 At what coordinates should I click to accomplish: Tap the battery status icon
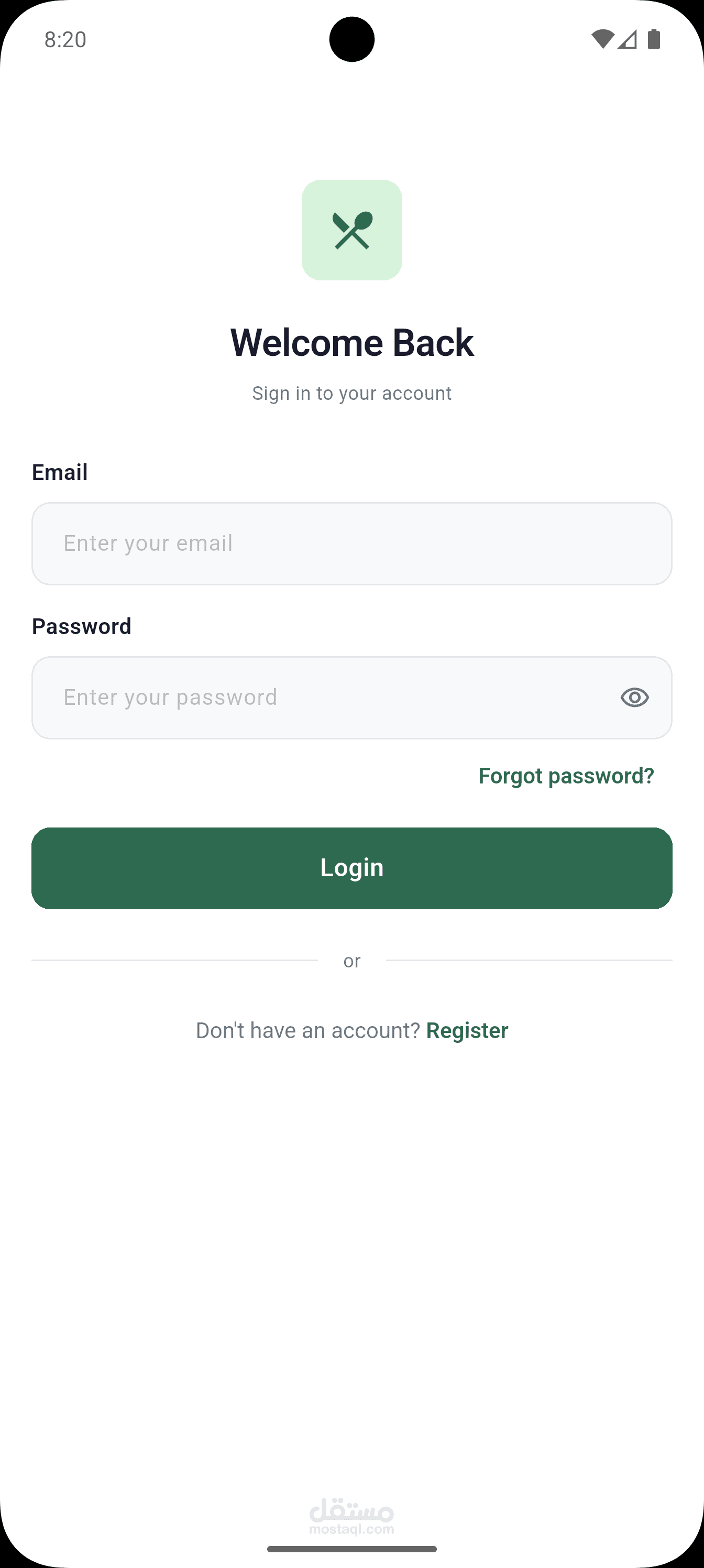pyautogui.click(x=654, y=39)
